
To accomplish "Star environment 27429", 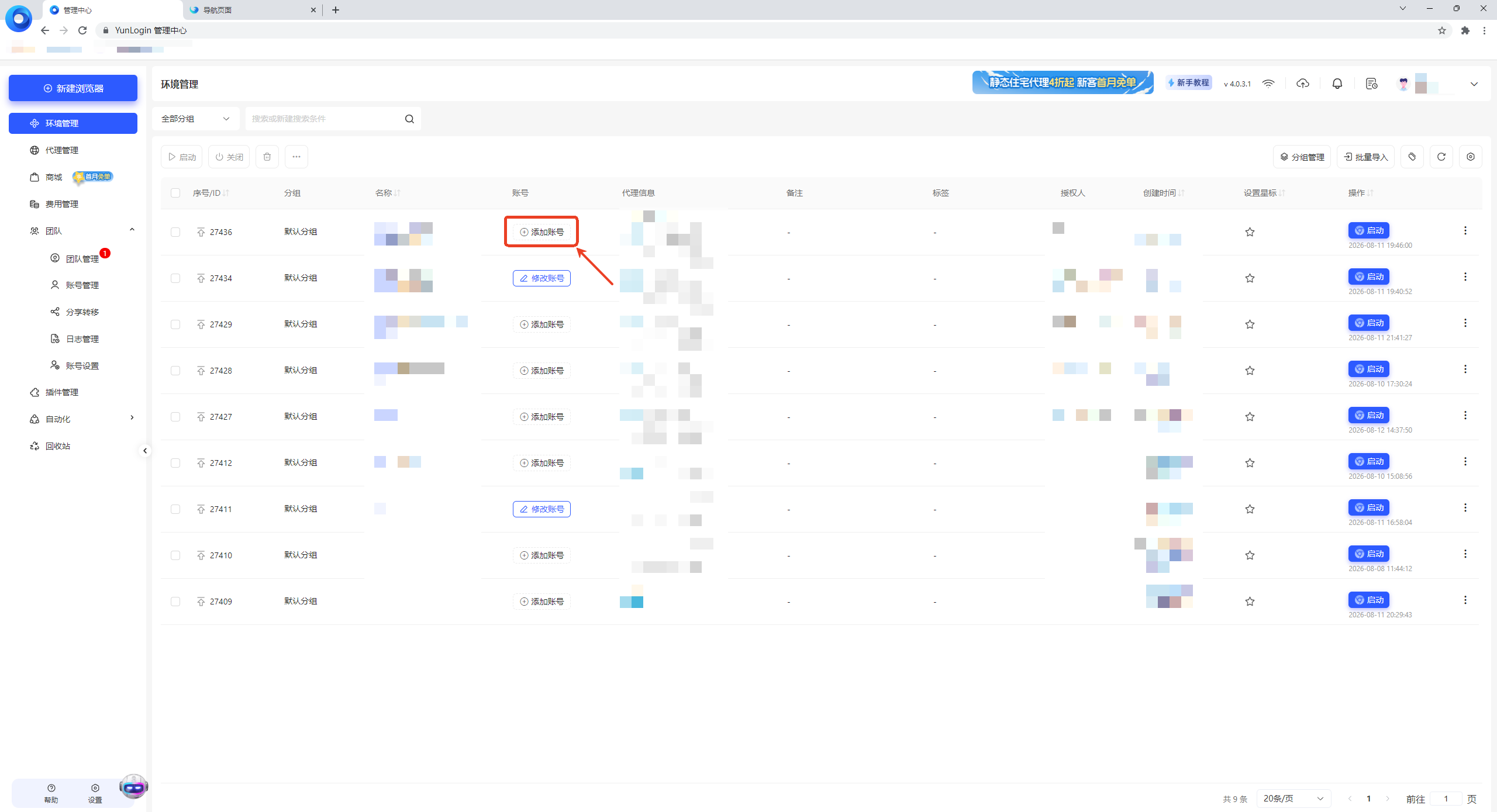I will (x=1250, y=324).
